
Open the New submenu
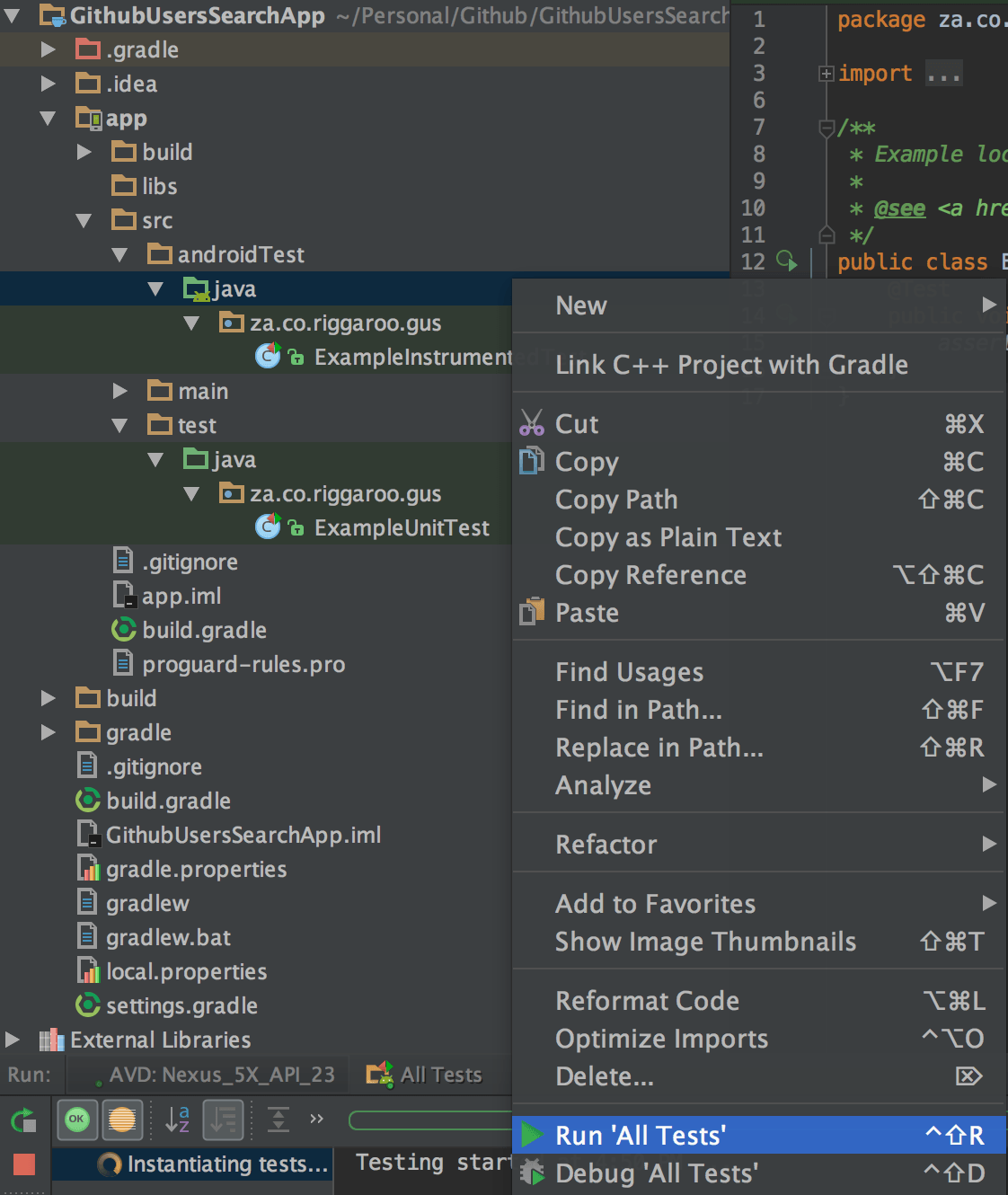[581, 305]
